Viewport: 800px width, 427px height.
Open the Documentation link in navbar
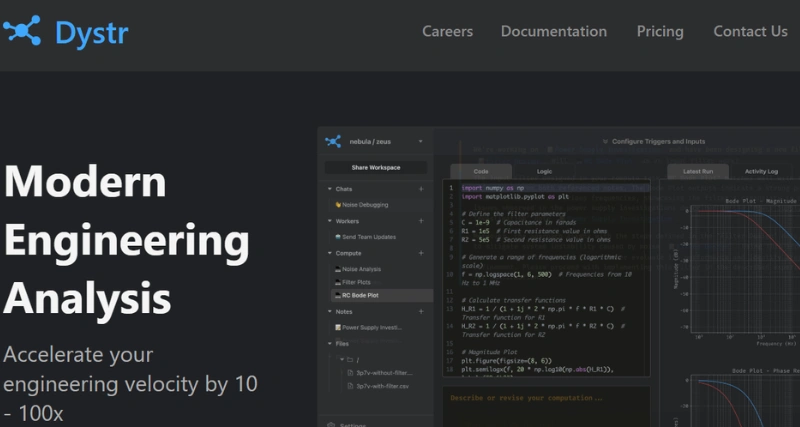point(554,31)
